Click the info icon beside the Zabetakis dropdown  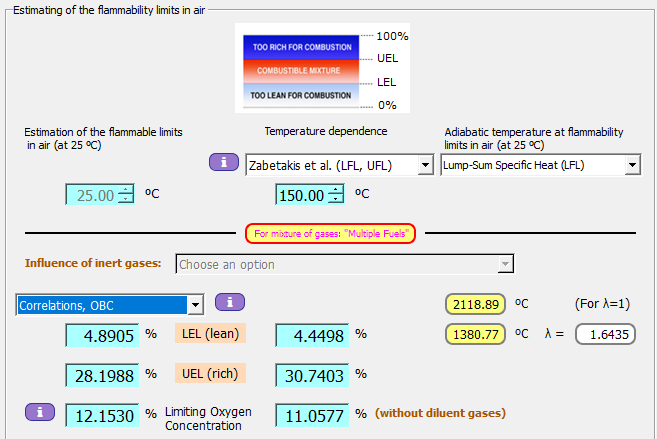pos(223,162)
